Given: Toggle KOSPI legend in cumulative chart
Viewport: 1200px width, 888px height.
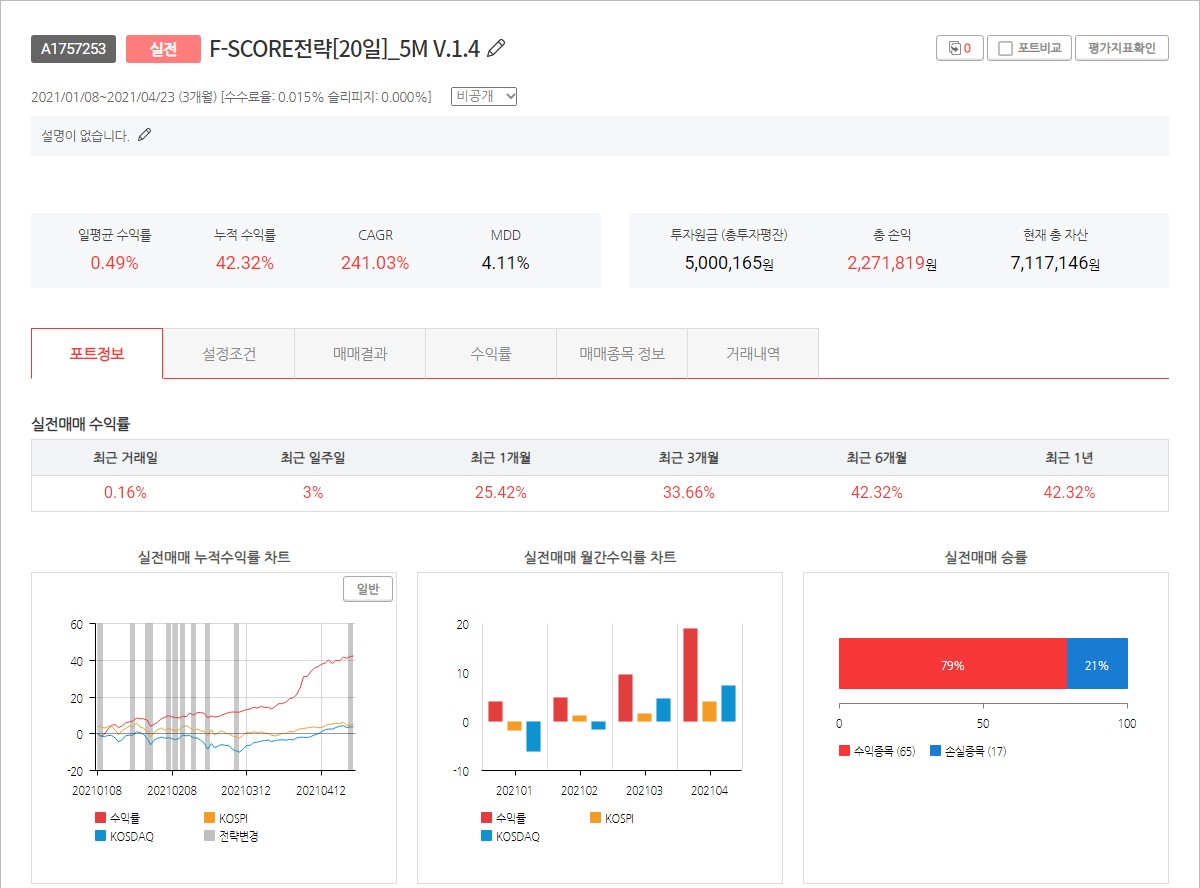Looking at the screenshot, I should [226, 818].
